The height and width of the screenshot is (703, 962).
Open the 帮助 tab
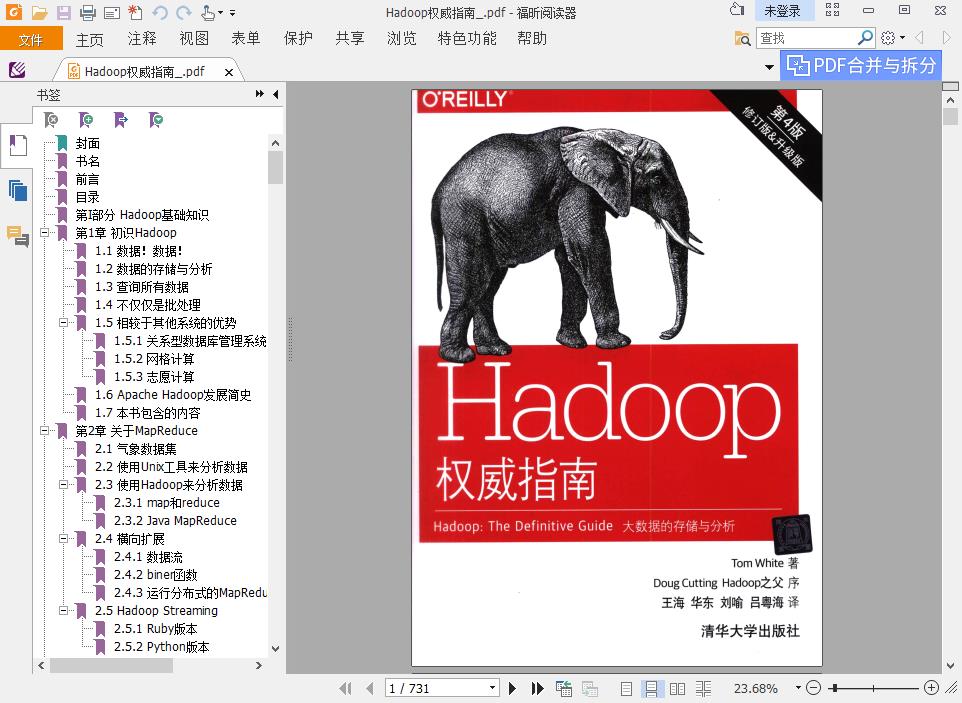pyautogui.click(x=531, y=39)
